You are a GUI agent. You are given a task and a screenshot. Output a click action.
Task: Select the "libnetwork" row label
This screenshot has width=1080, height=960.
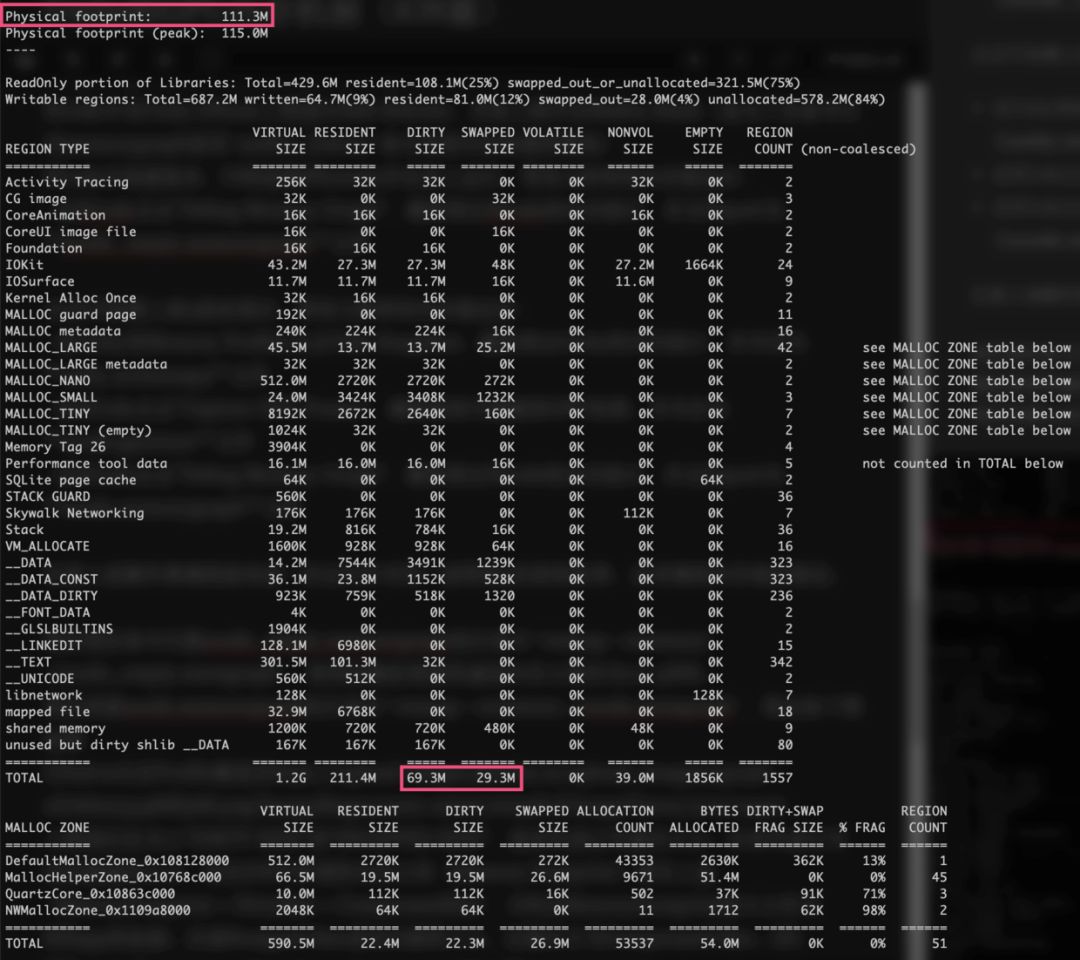pyautogui.click(x=43, y=695)
